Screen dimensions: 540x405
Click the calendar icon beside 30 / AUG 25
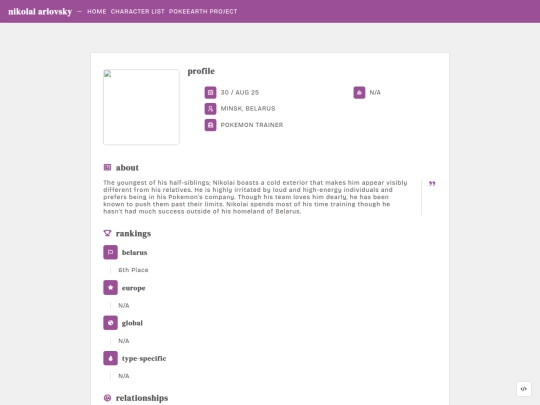210,92
